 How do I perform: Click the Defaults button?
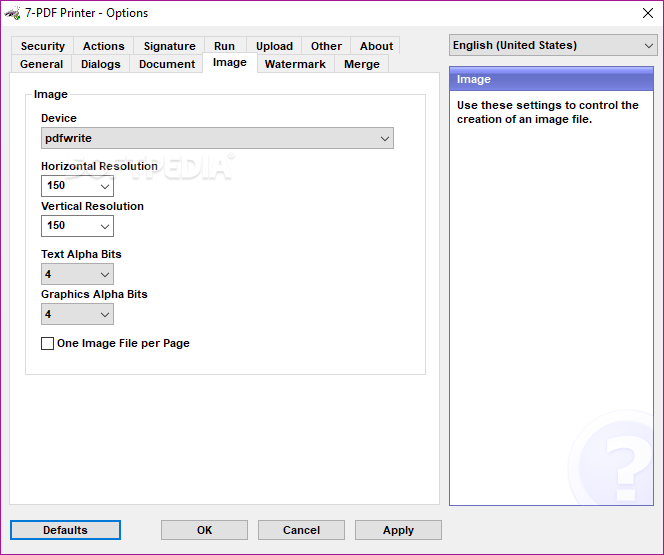click(x=65, y=530)
